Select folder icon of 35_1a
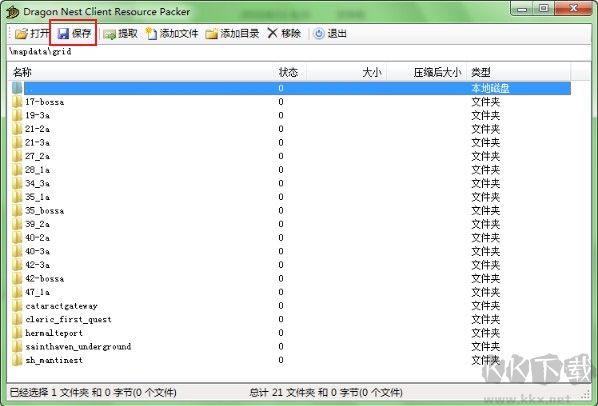598x406 pixels. click(x=17, y=197)
